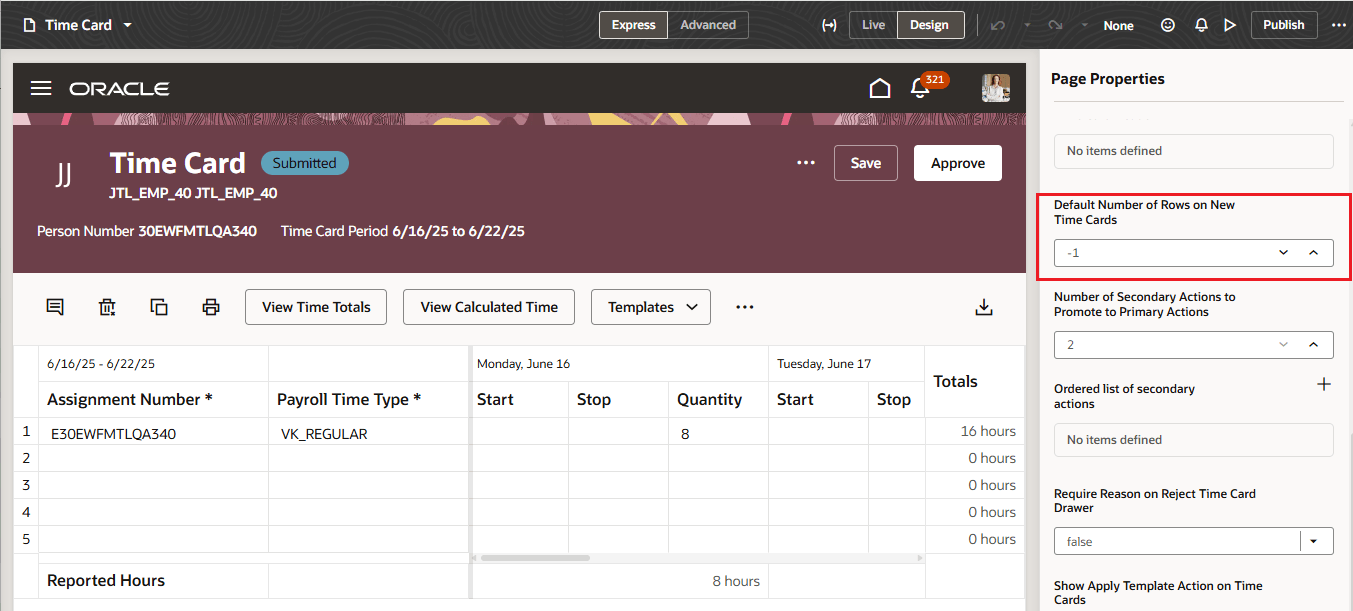
Task: Switch to the Advanced editing mode
Action: (707, 24)
